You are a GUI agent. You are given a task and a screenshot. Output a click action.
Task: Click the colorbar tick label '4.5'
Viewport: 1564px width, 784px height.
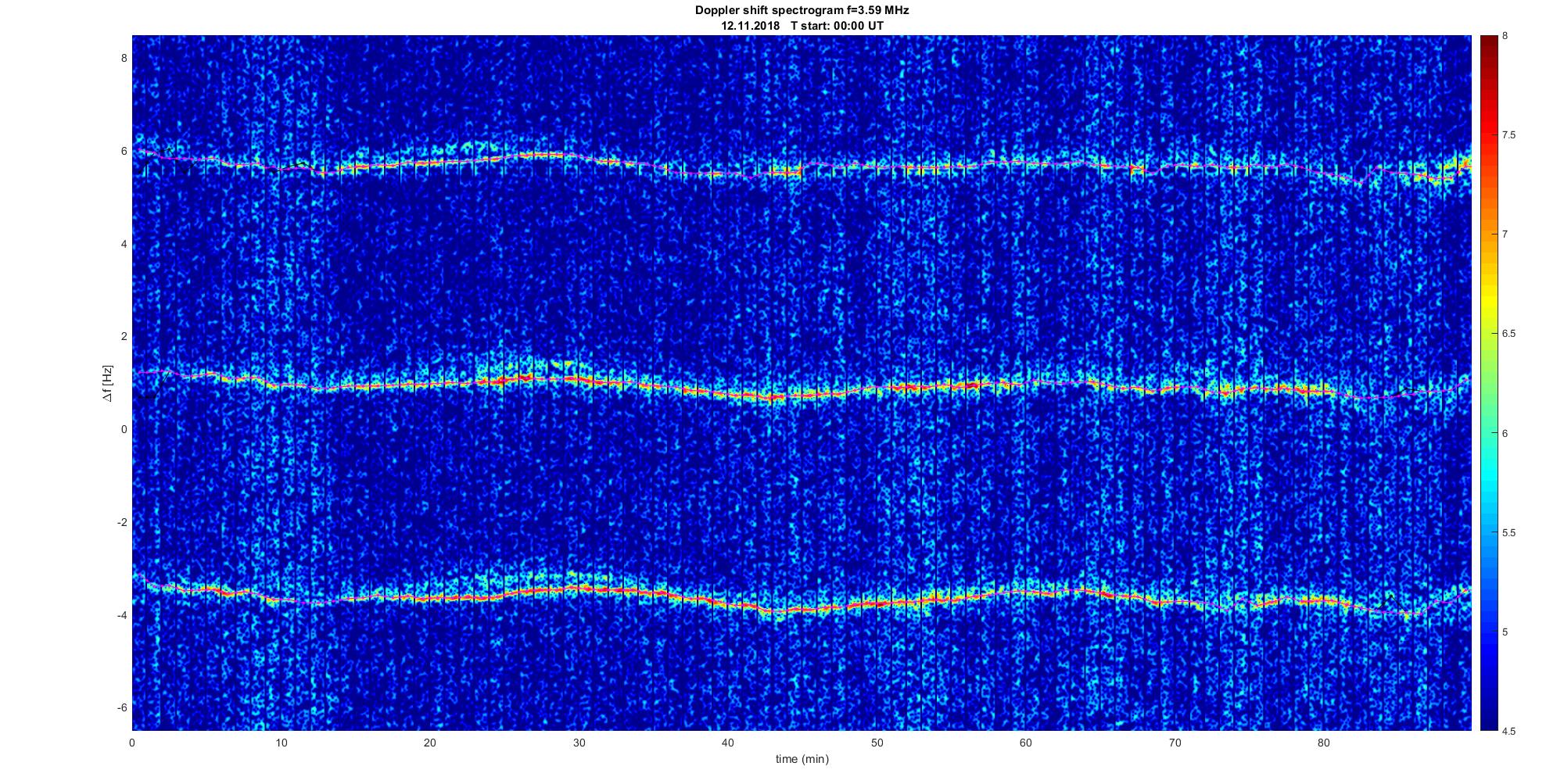1509,731
